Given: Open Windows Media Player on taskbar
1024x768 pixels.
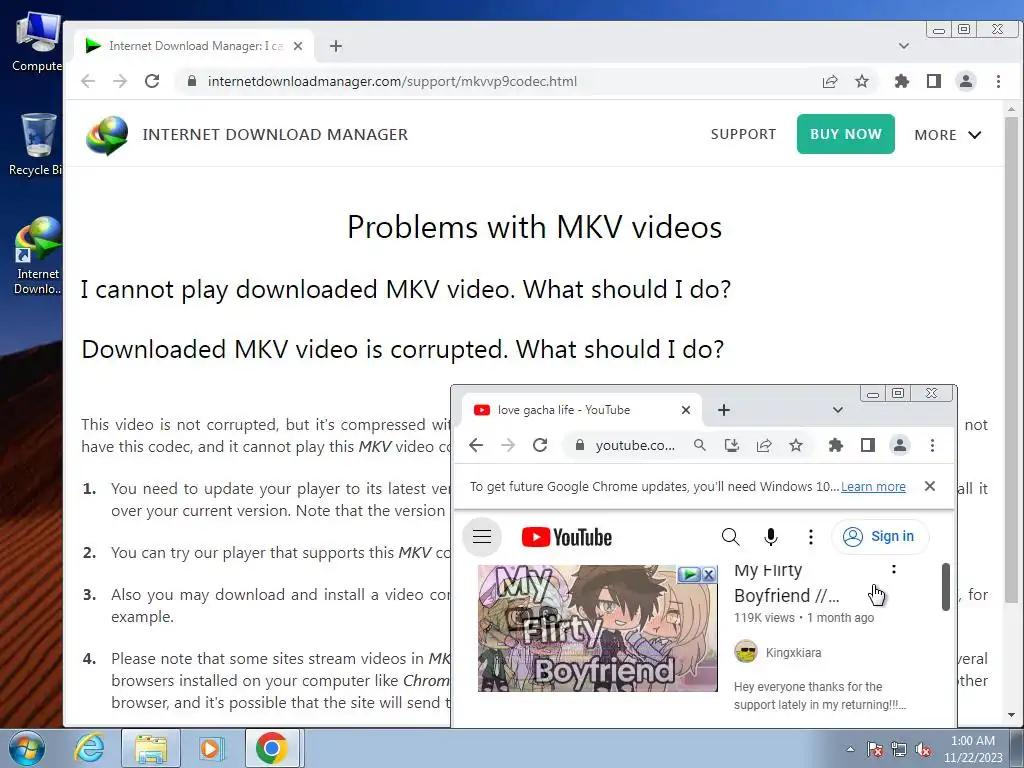Looking at the screenshot, I should [x=210, y=748].
